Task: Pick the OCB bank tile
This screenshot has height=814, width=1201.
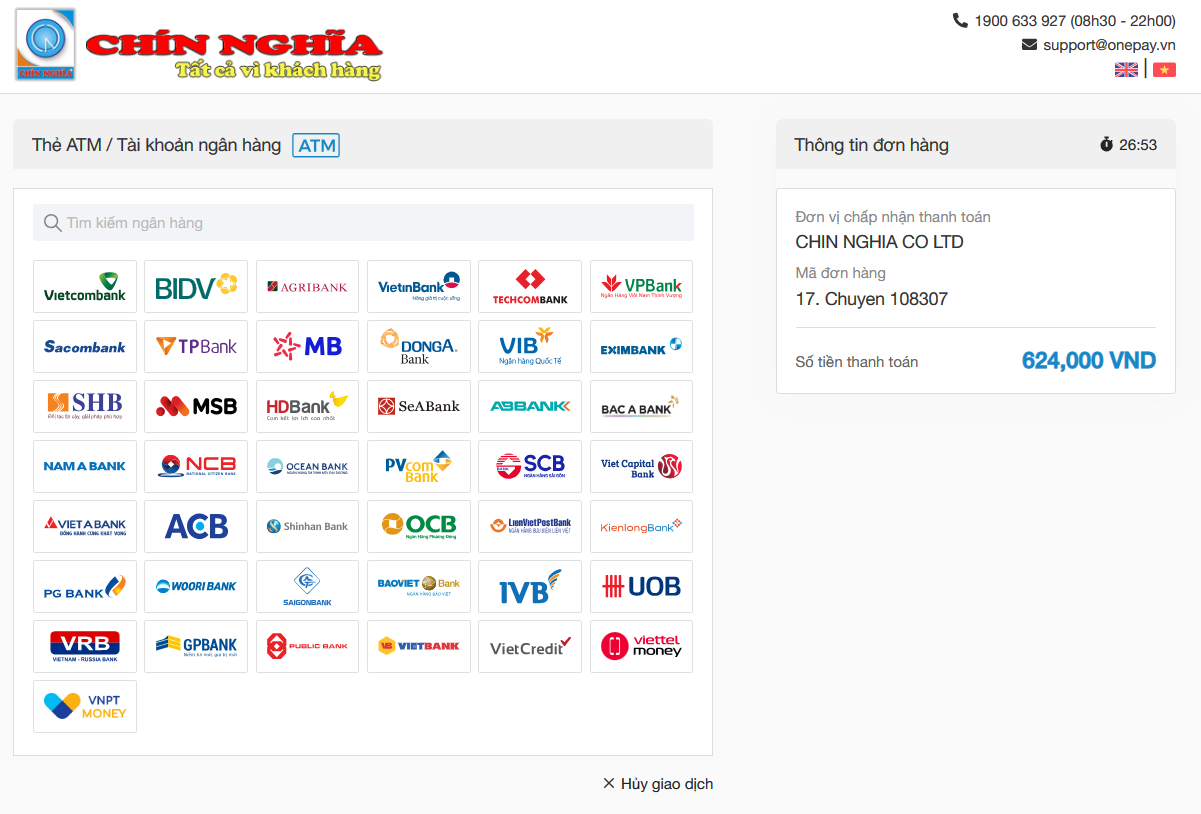Action: click(419, 527)
